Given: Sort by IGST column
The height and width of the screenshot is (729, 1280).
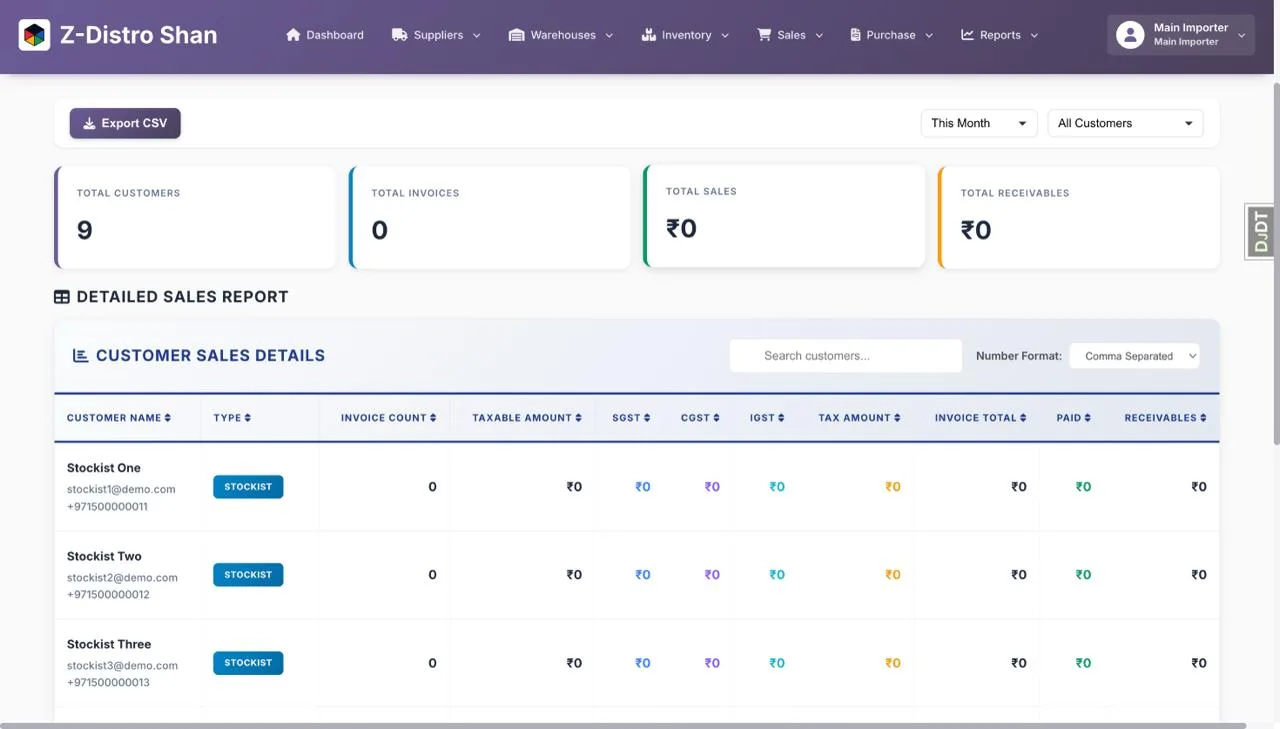Looking at the screenshot, I should [767, 418].
